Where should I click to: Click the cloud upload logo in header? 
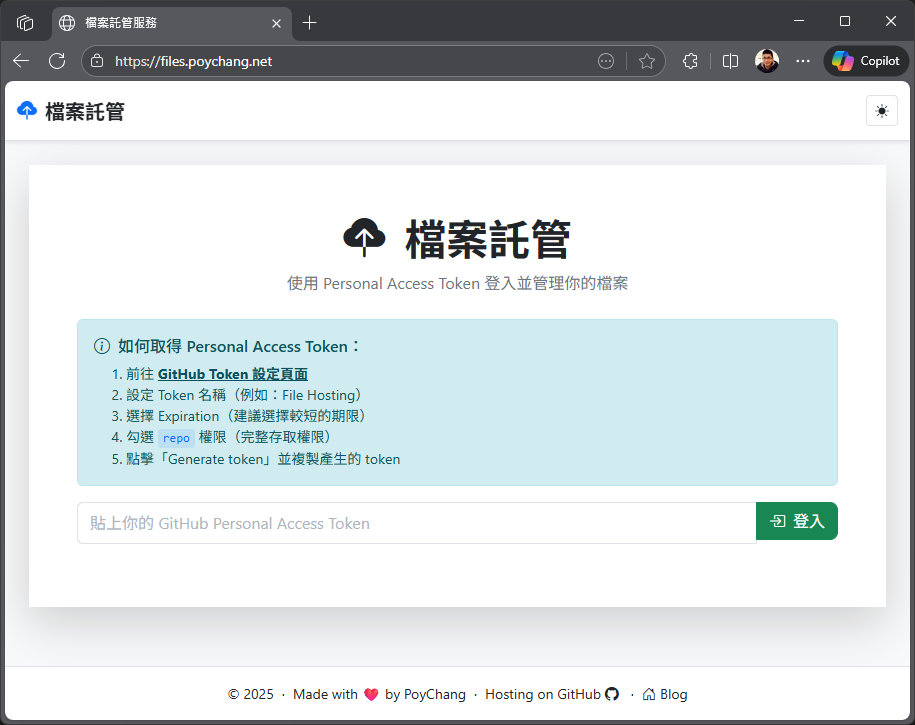(x=27, y=111)
